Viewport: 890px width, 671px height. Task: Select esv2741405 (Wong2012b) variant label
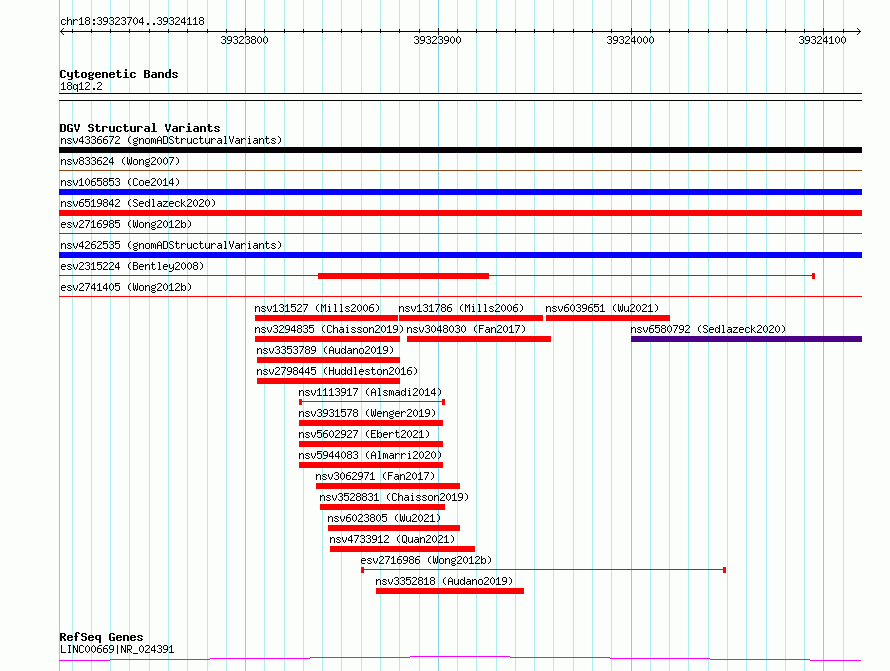click(x=126, y=287)
